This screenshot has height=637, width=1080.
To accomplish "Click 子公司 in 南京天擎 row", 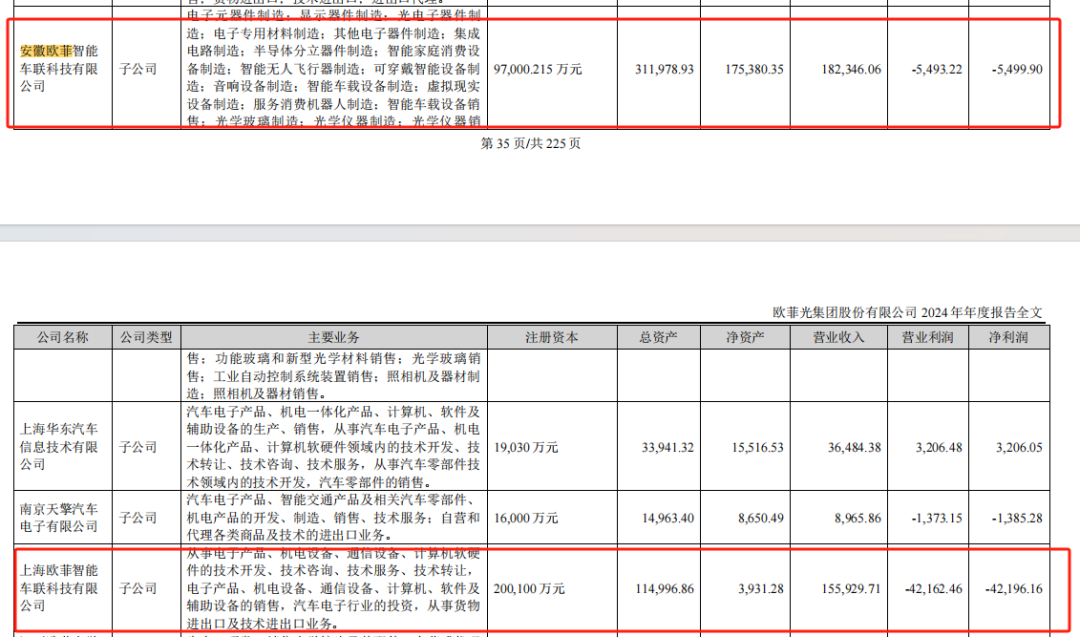I will (138, 518).
